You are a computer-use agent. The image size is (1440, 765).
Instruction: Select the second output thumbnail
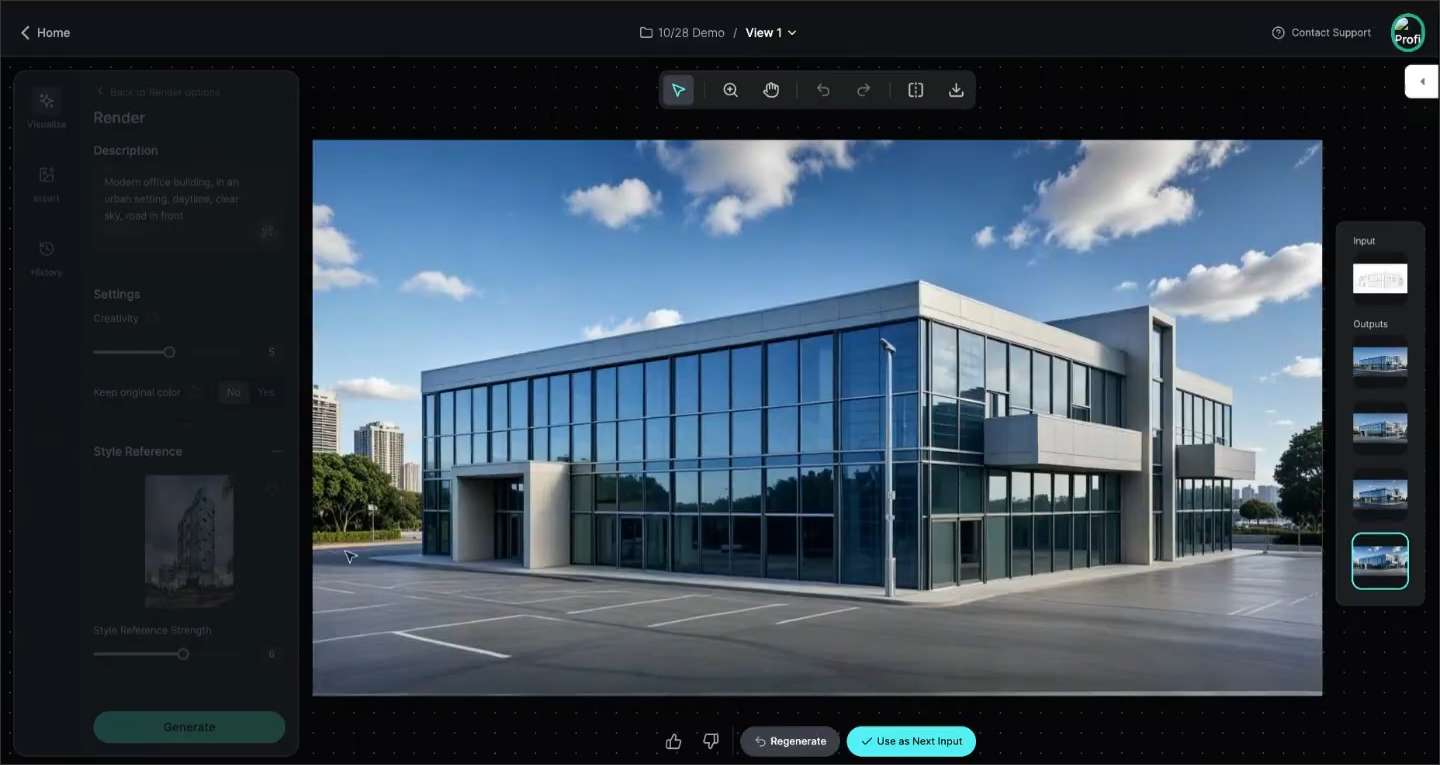[1380, 428]
